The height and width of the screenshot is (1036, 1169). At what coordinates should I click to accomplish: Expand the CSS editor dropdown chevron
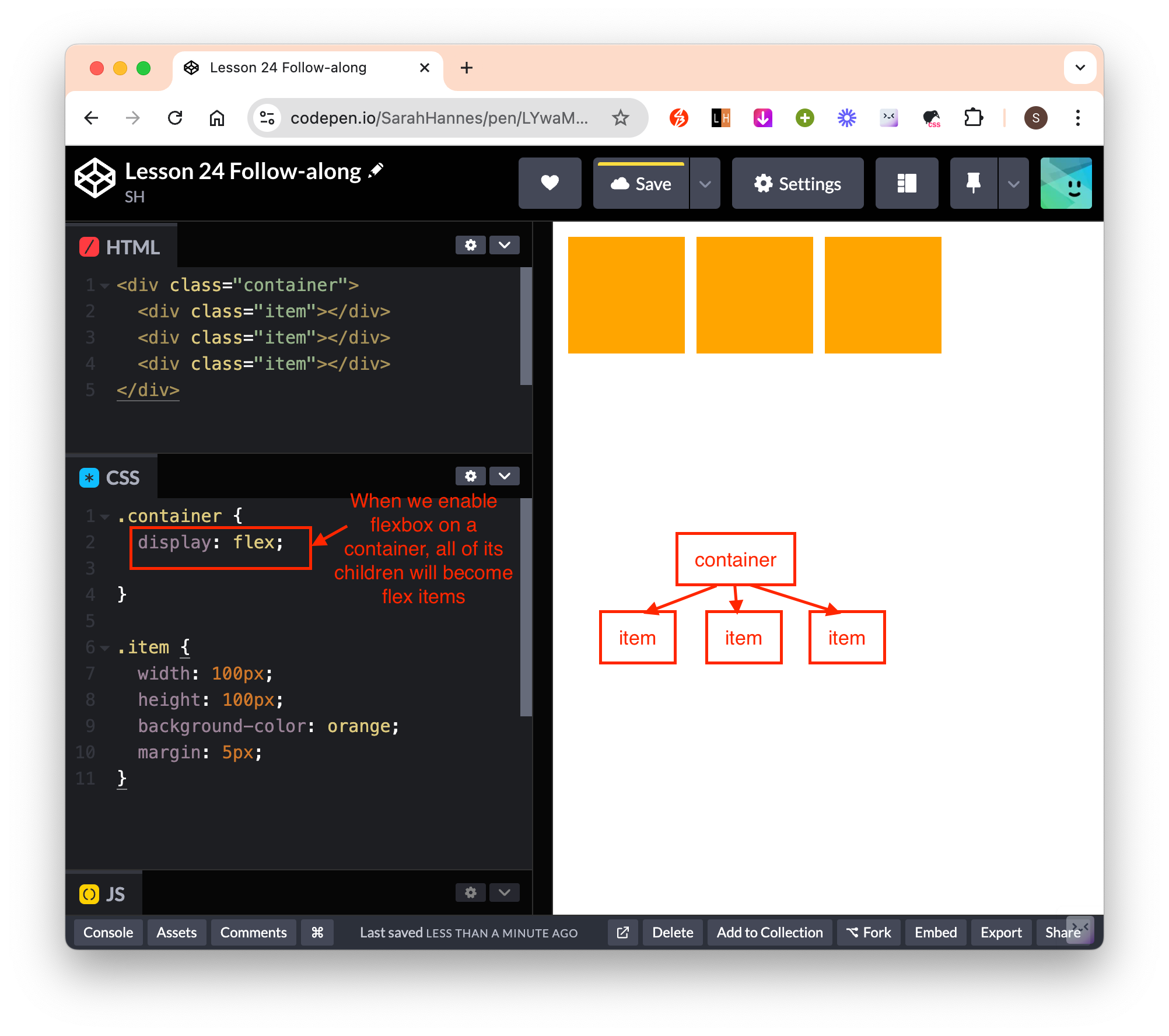coord(505,476)
